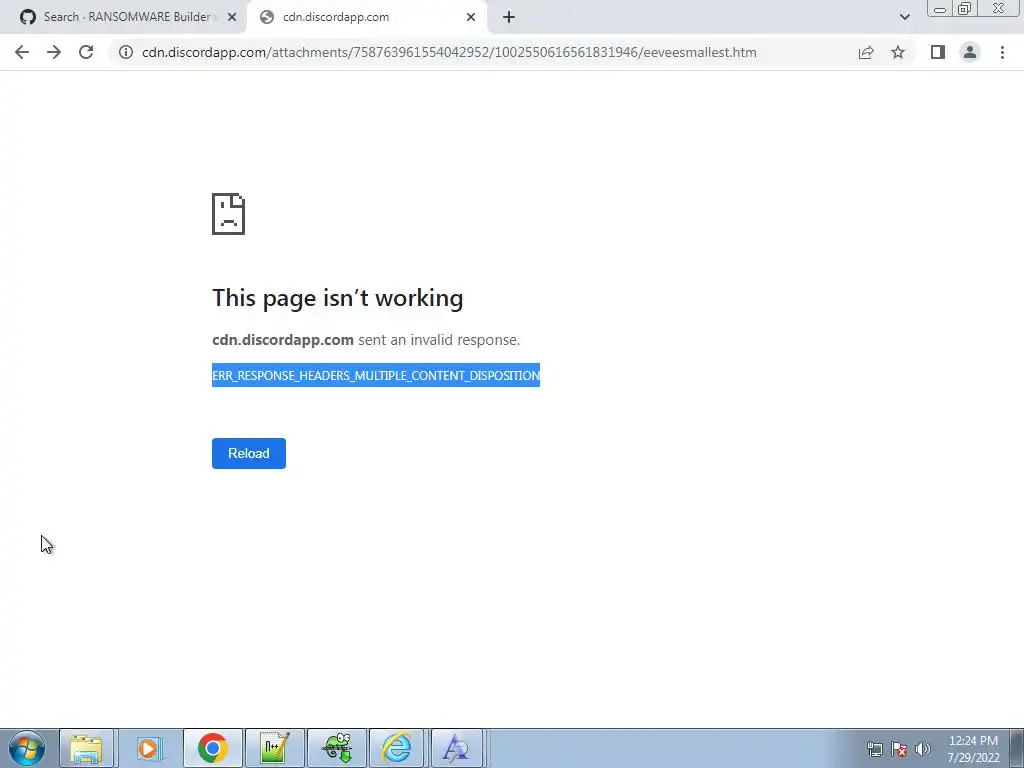This screenshot has width=1024, height=768.
Task: Open Notepad++ from the taskbar
Action: pos(274,748)
